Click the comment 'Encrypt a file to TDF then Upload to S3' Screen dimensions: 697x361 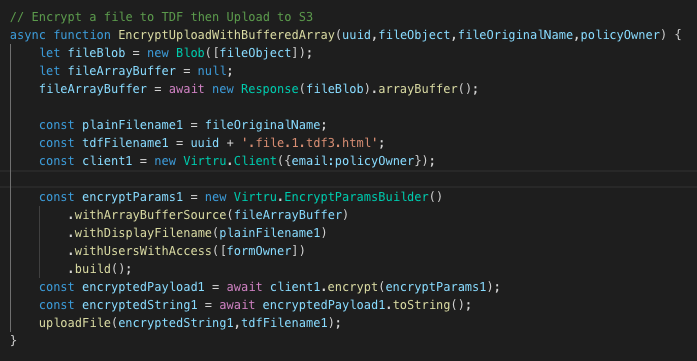161,17
